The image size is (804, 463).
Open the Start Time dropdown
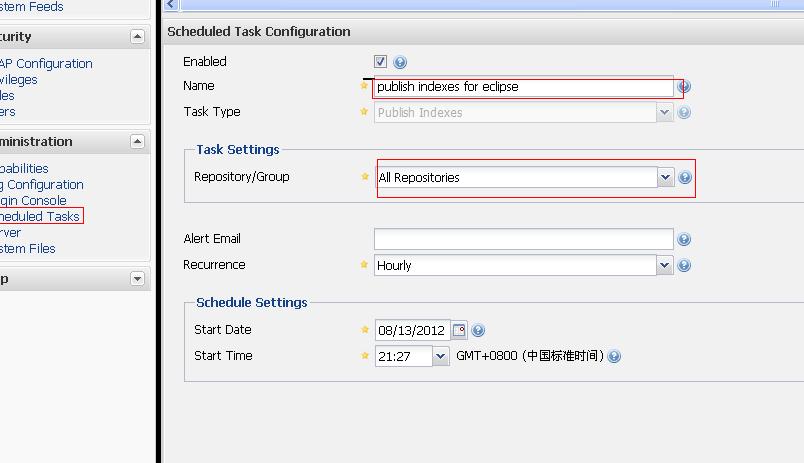click(x=441, y=356)
